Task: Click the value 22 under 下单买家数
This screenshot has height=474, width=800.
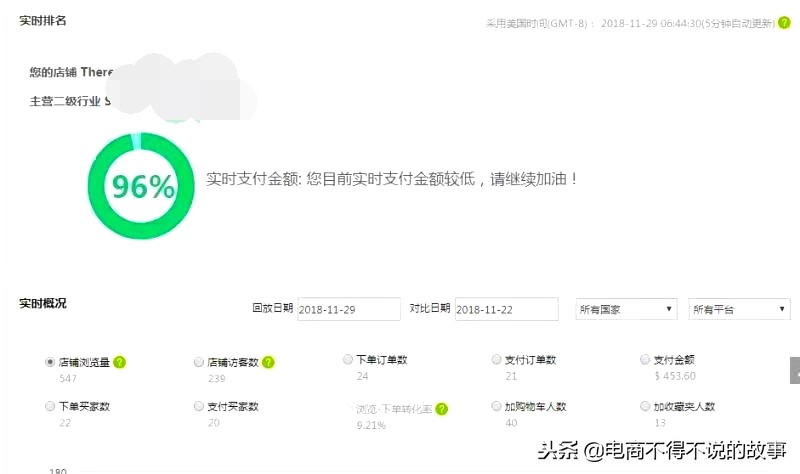Action: [65, 423]
